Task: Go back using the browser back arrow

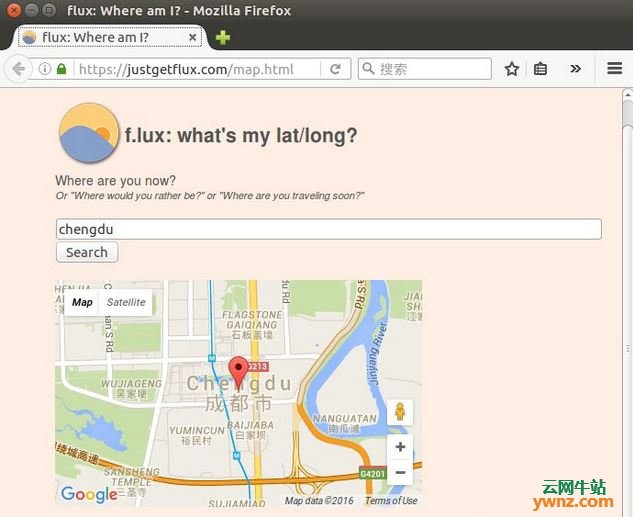Action: tap(18, 69)
